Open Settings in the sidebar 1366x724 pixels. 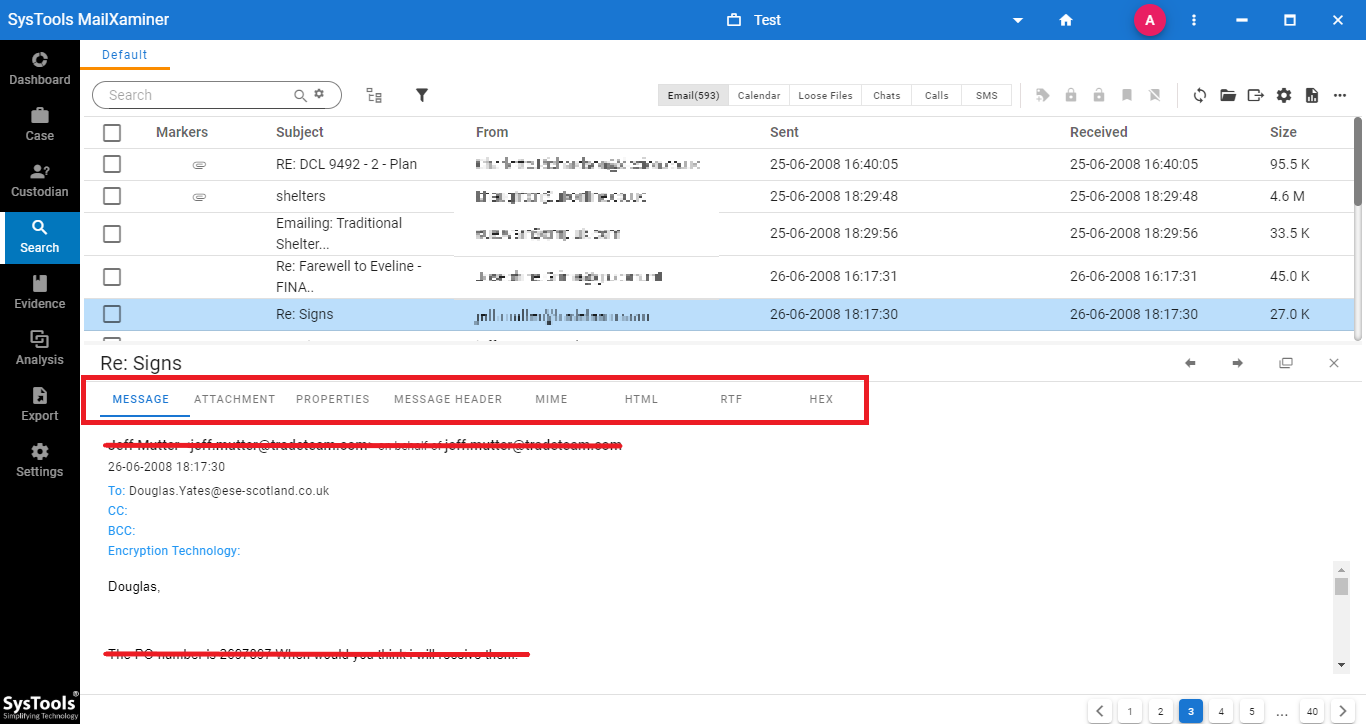click(x=40, y=460)
